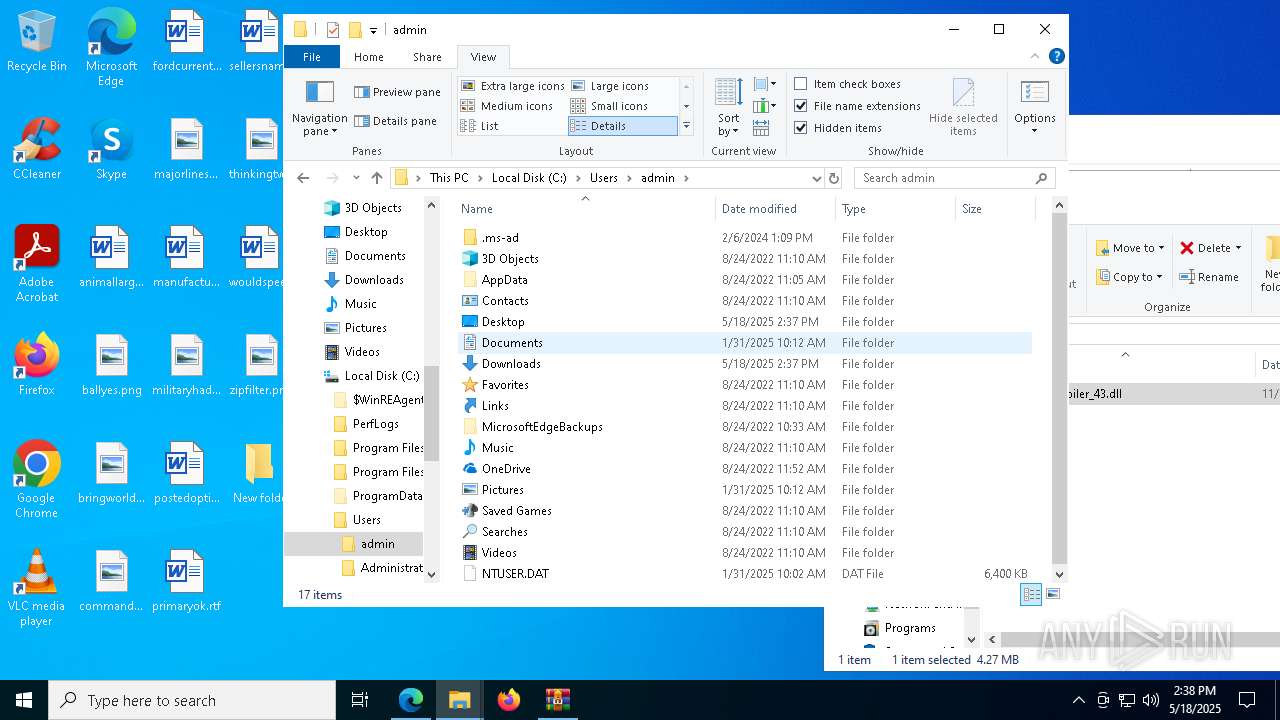Sort by the Name column

586,209
